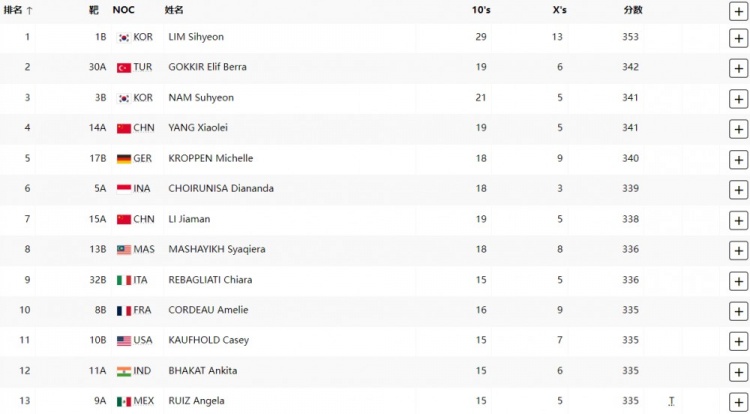Open plus icon for NAM Suhyeon
The height and width of the screenshot is (414, 750).
[x=739, y=99]
